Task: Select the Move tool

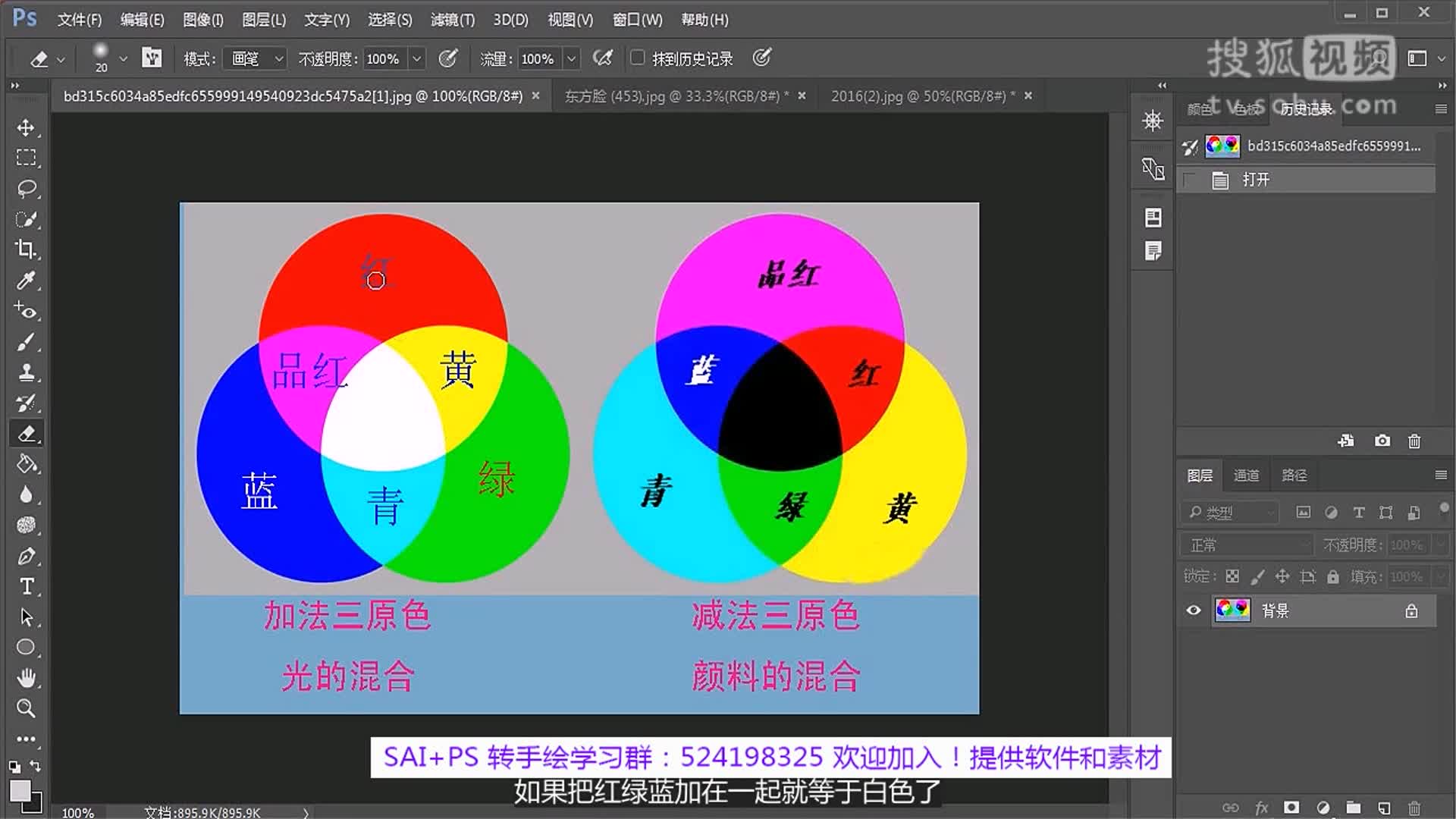Action: tap(27, 127)
